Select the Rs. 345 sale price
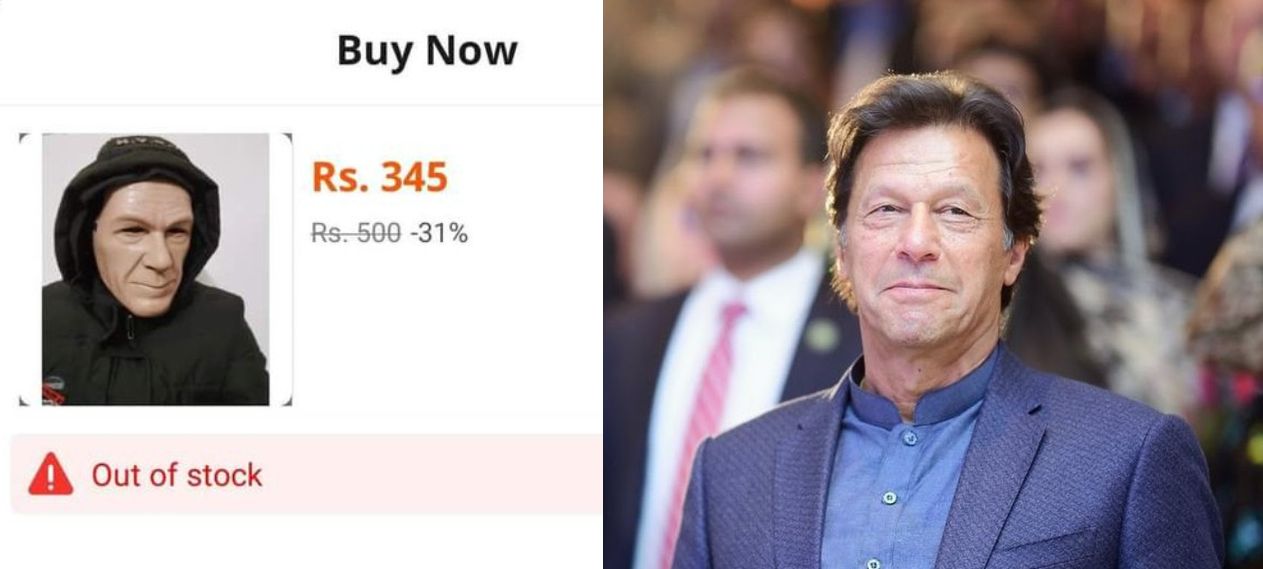Image resolution: width=1263 pixels, height=569 pixels. 379,177
